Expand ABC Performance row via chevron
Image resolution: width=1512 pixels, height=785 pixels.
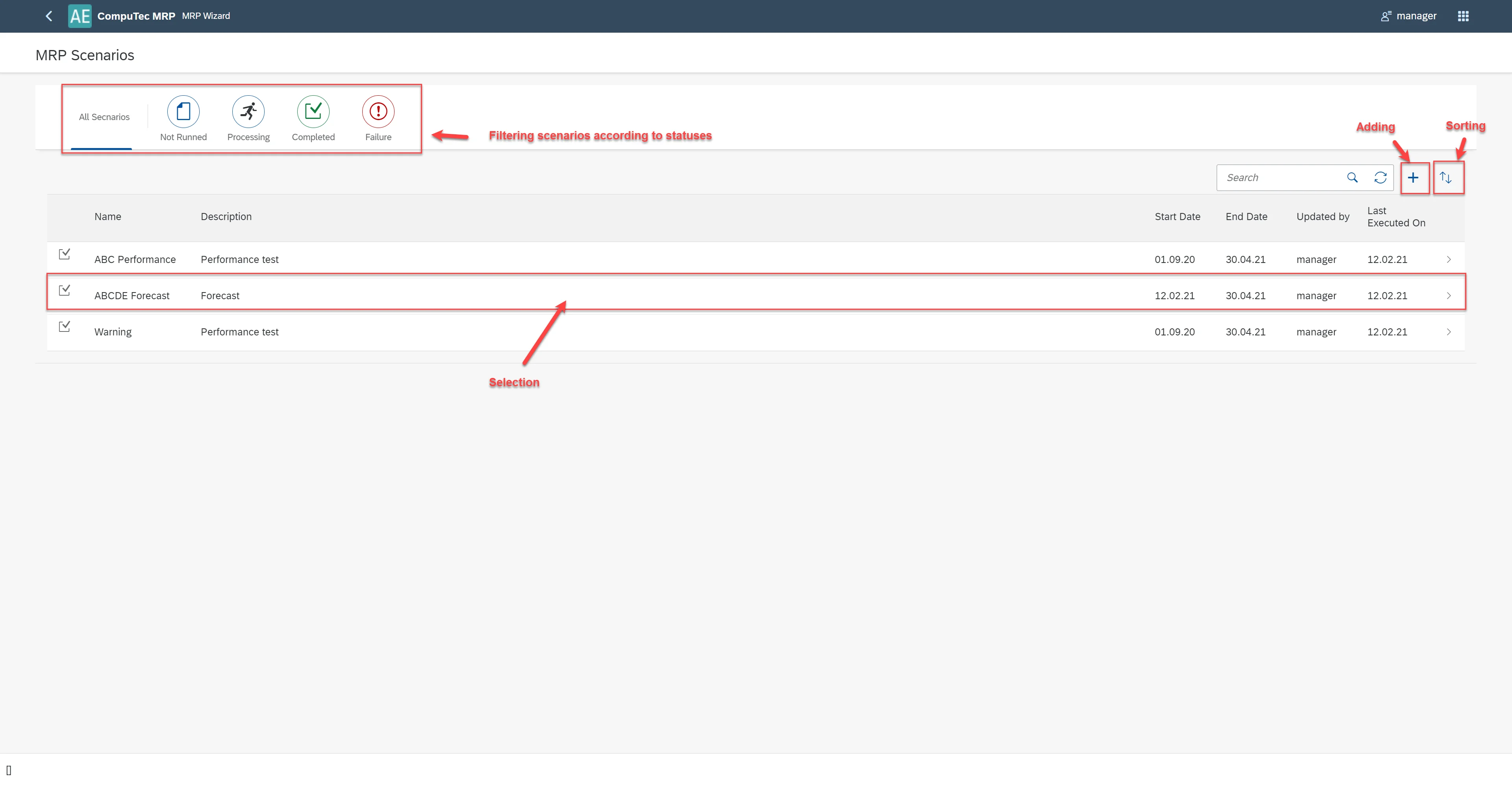(1449, 259)
